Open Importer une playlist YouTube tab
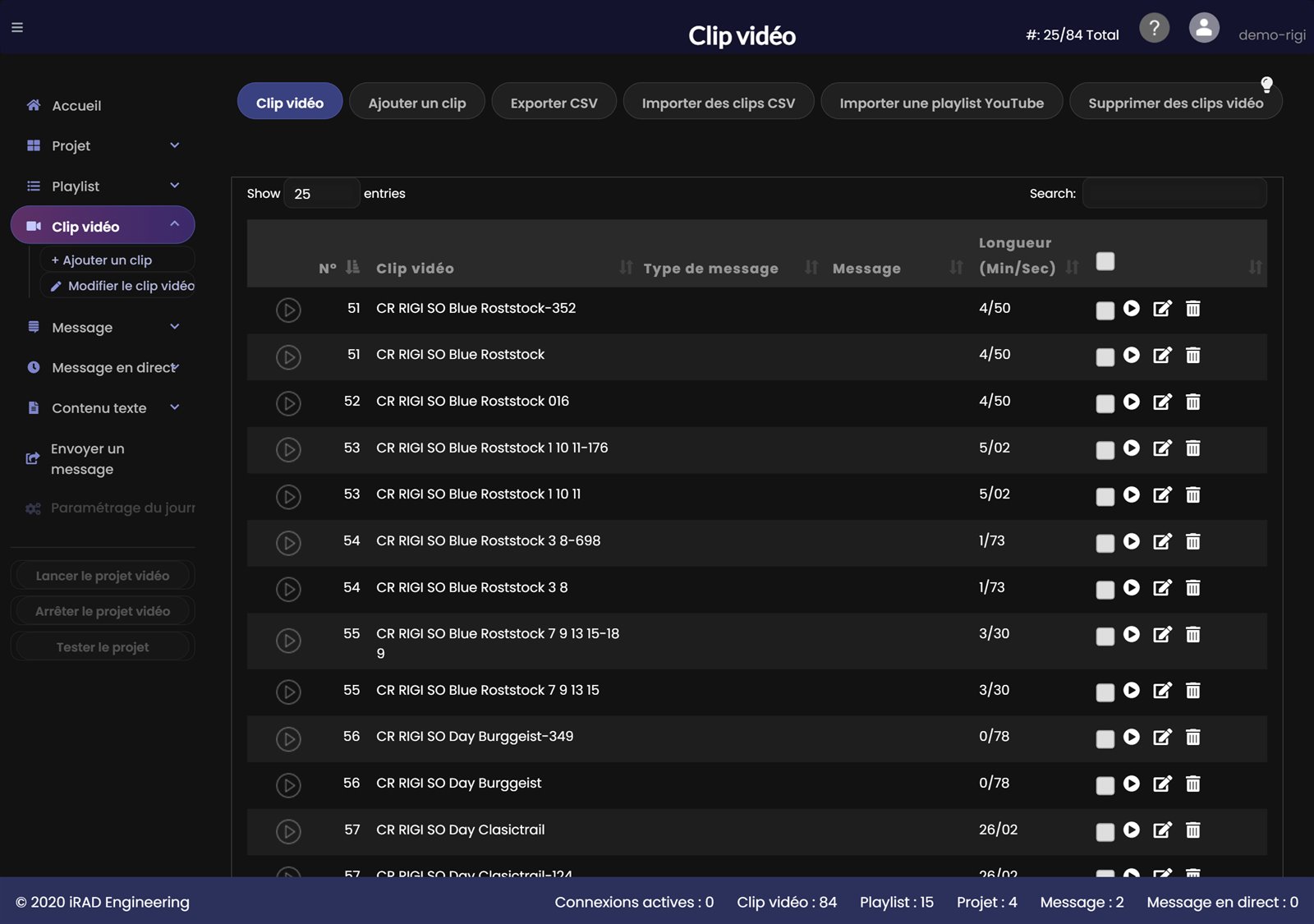This screenshot has width=1314, height=924. 942,102
